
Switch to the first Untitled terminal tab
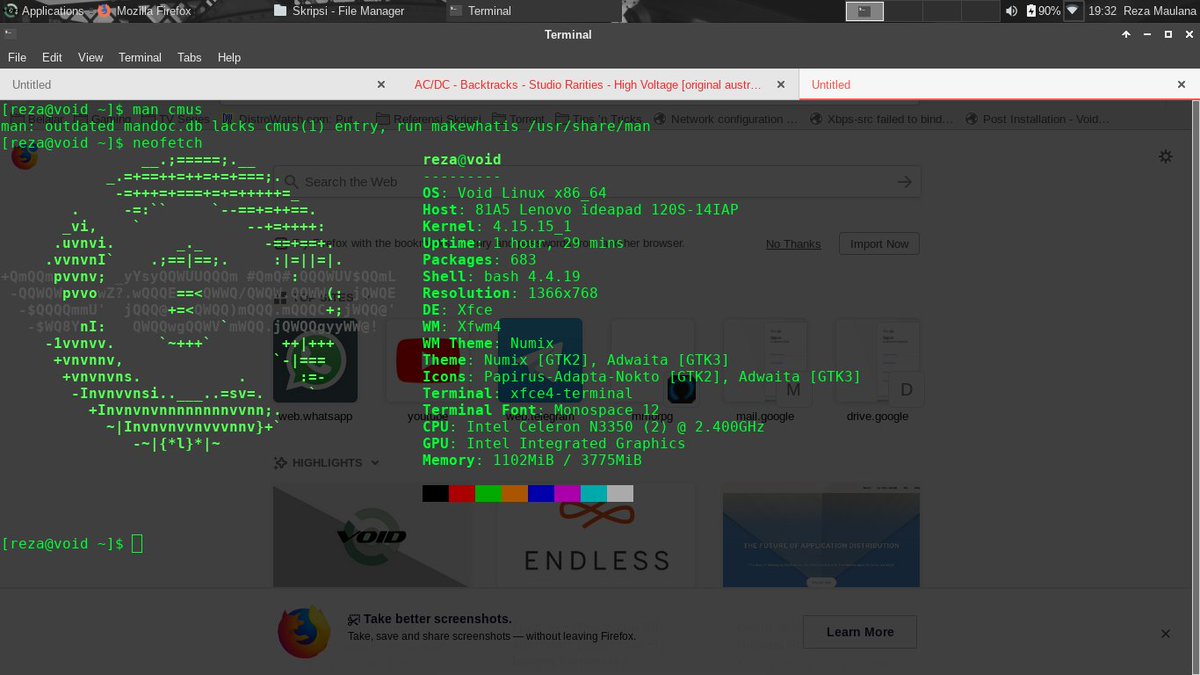point(200,85)
